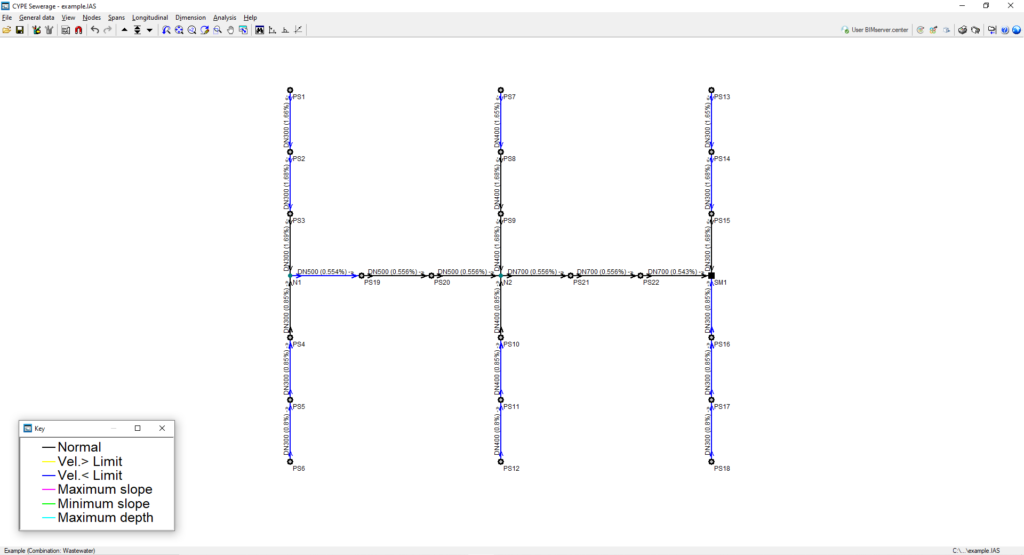Open help via the blue question icon

[x=1005, y=30]
